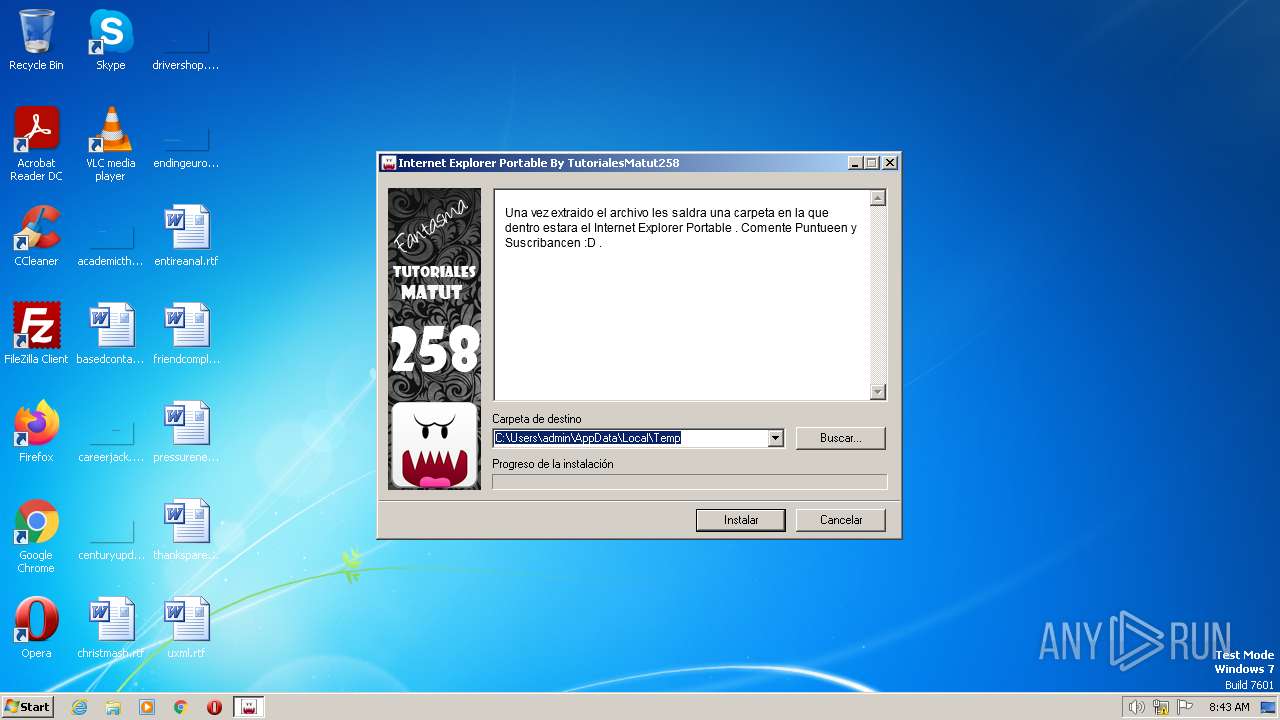
Task: Open Windows Explorer folder in taskbar
Action: point(113,707)
